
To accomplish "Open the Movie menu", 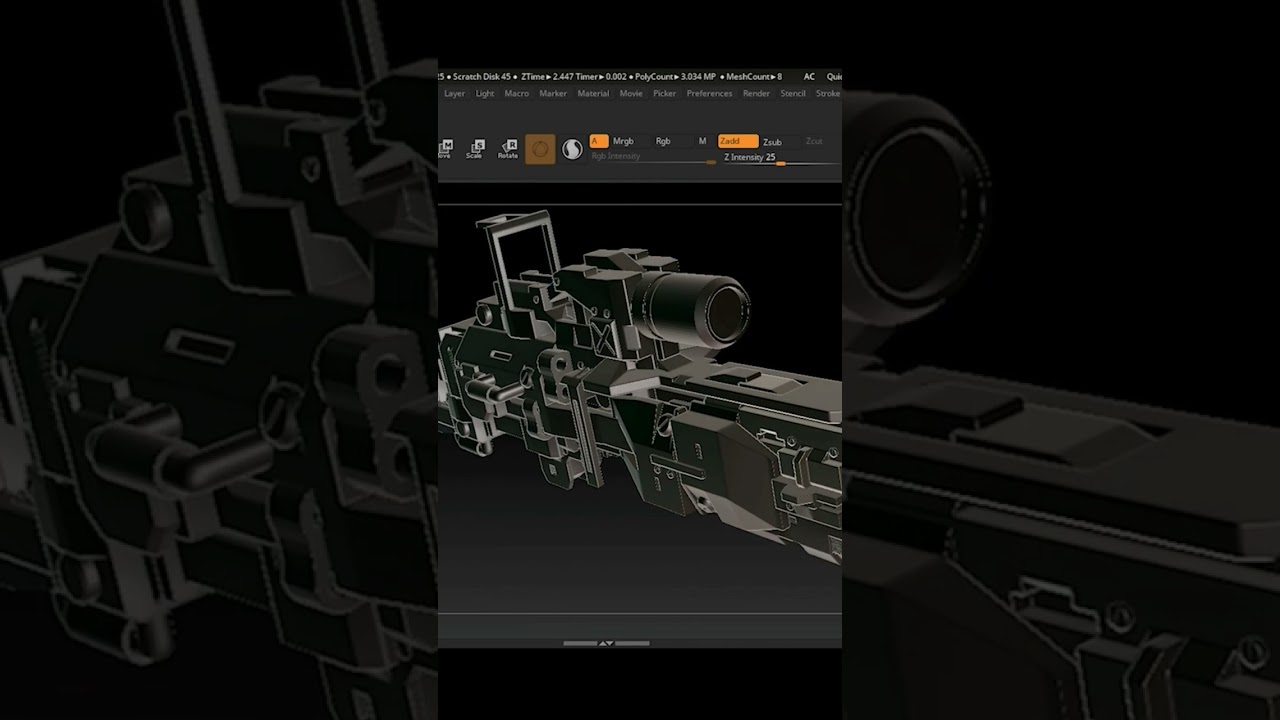I will (x=631, y=93).
